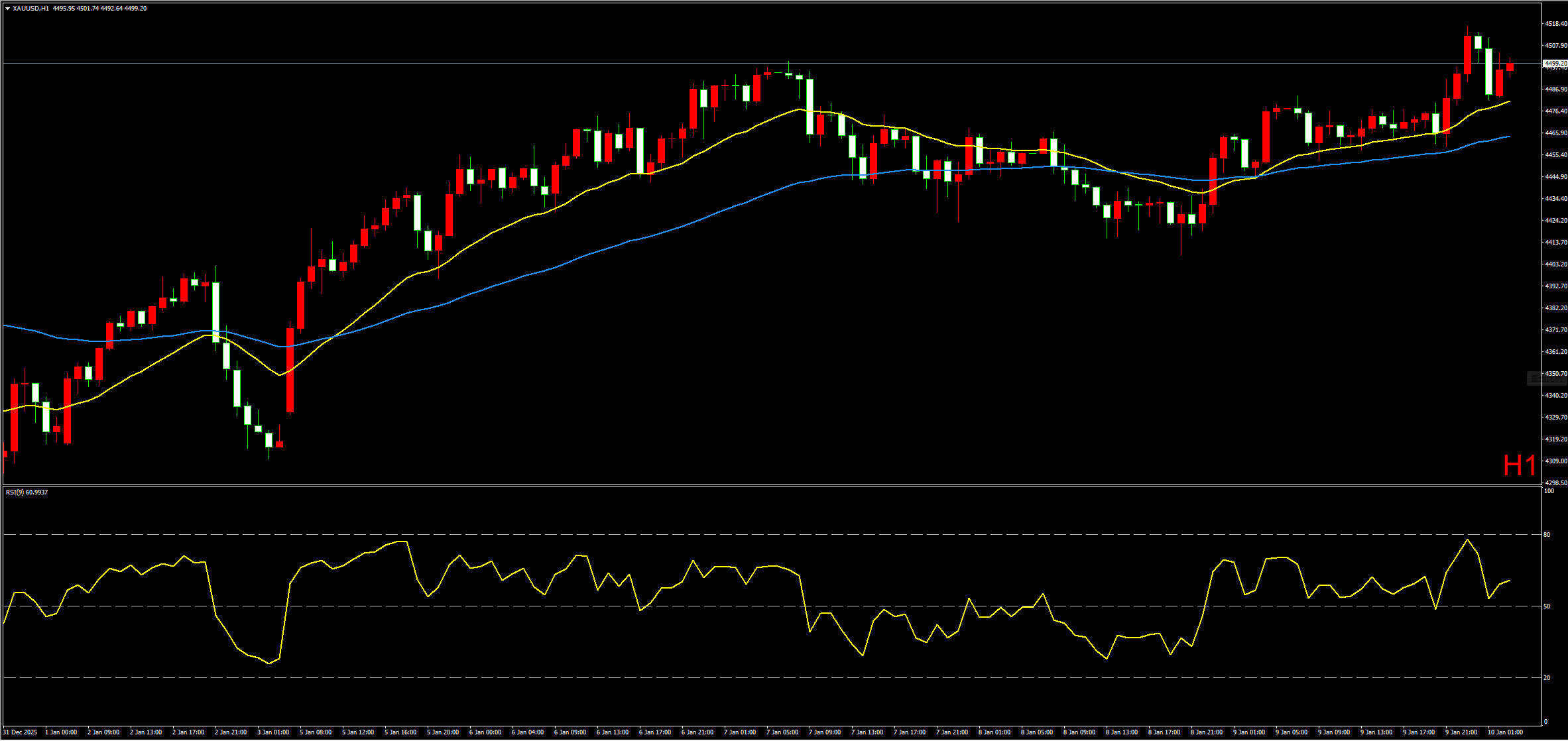Click the current price tag 4499.20

1555,64
